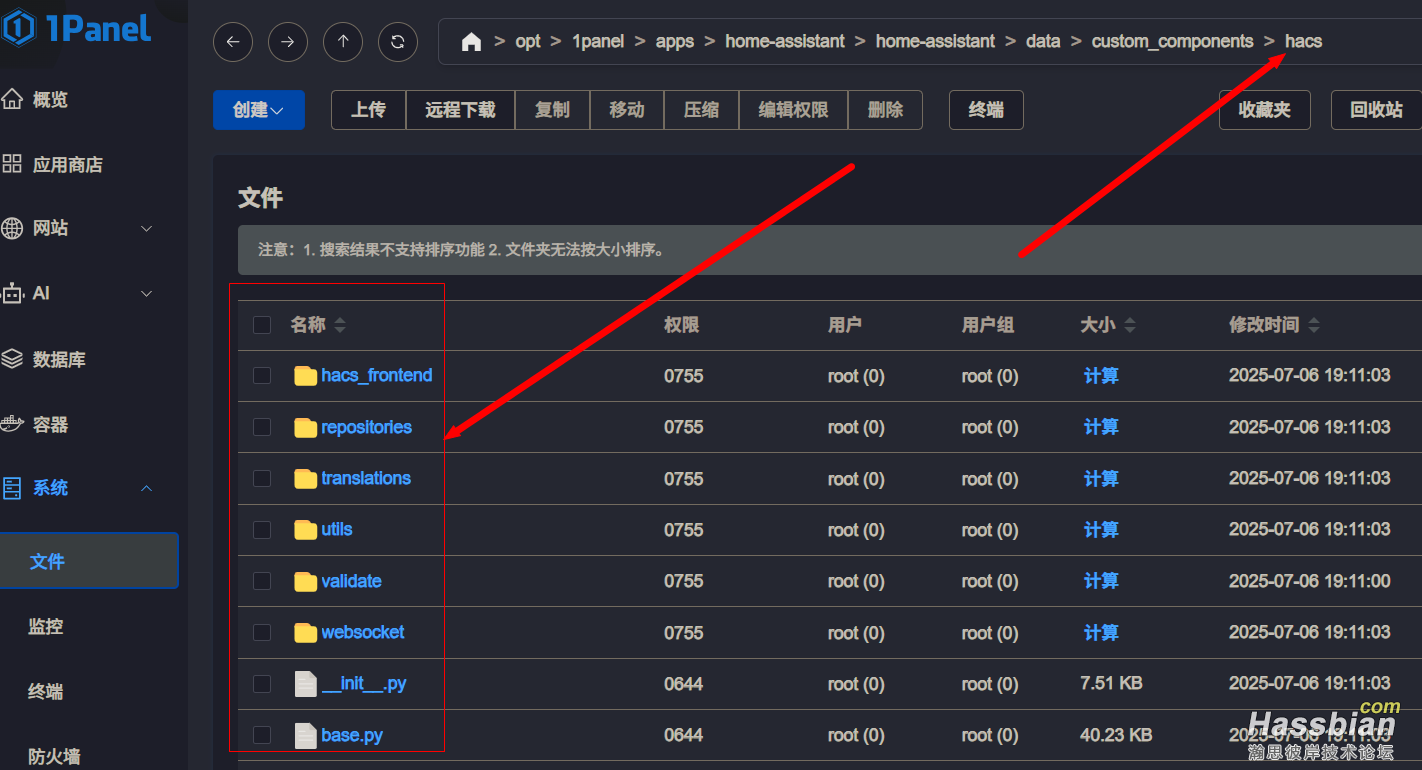Click the 编辑权限 toolbar button

(793, 110)
